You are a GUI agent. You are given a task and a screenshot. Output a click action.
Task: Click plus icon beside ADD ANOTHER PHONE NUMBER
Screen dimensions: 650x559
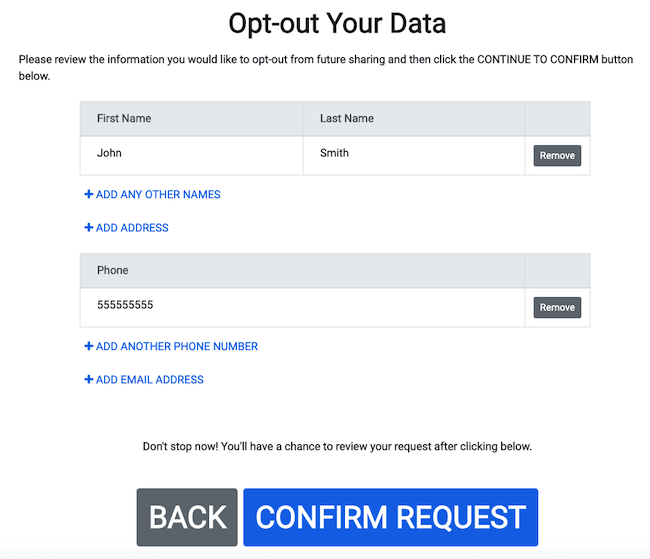tap(89, 346)
